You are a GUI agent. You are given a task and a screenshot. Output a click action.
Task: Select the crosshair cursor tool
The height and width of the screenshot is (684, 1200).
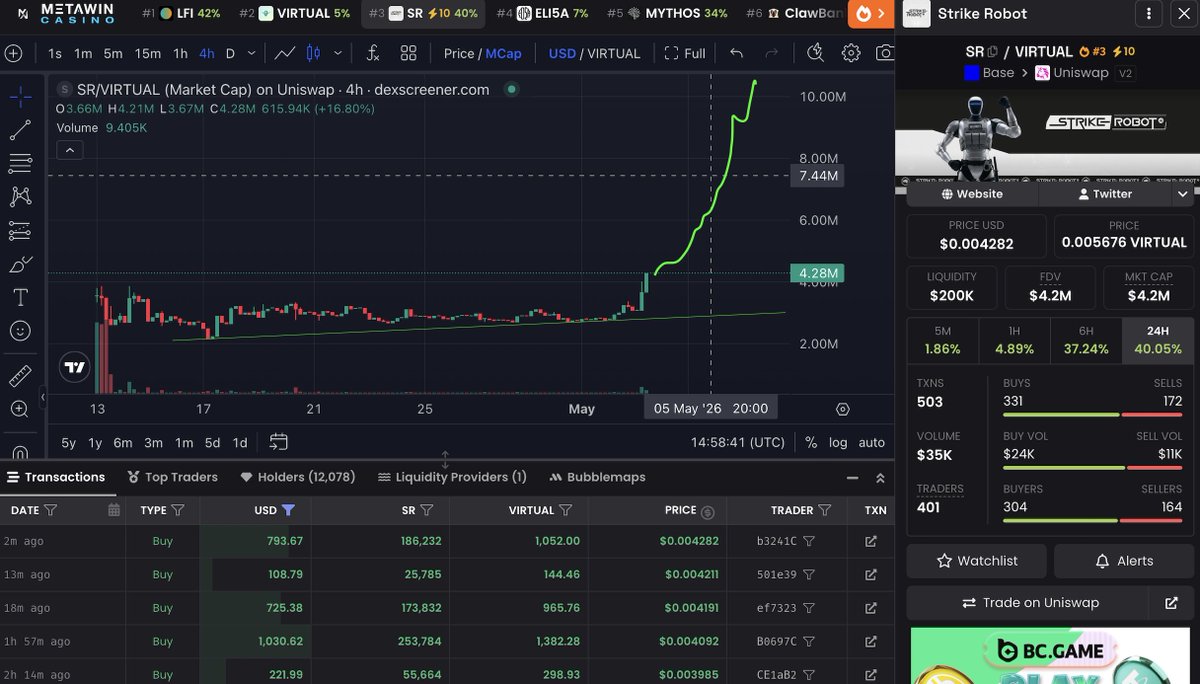(x=20, y=96)
